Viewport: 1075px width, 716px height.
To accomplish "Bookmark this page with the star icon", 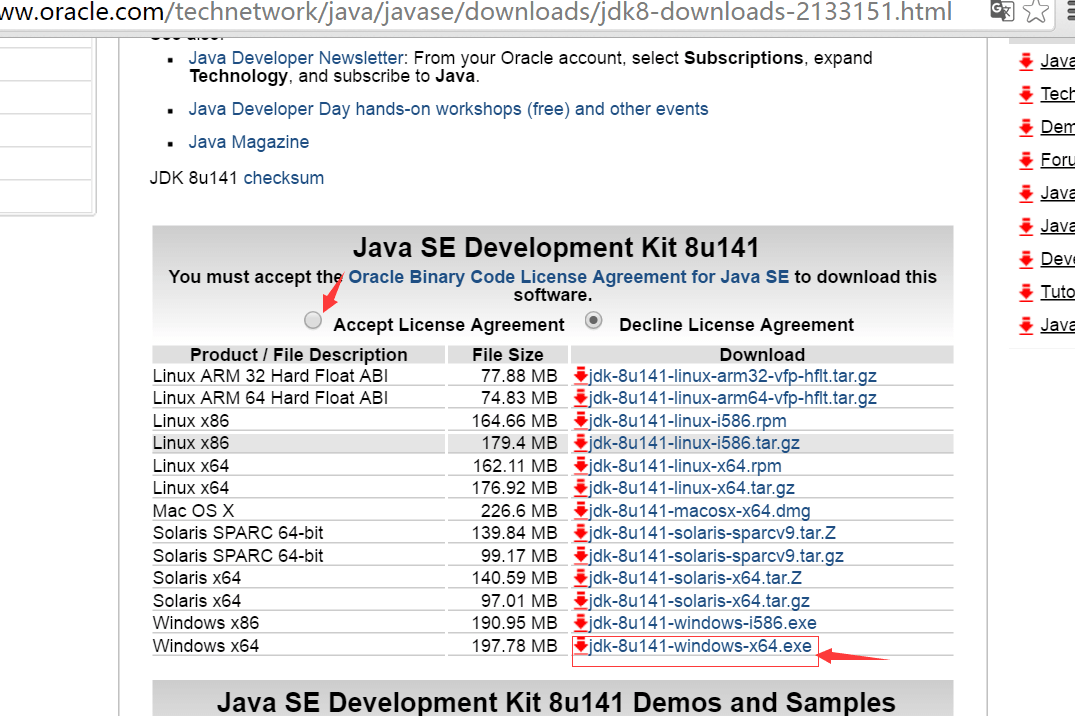I will coord(1039,11).
